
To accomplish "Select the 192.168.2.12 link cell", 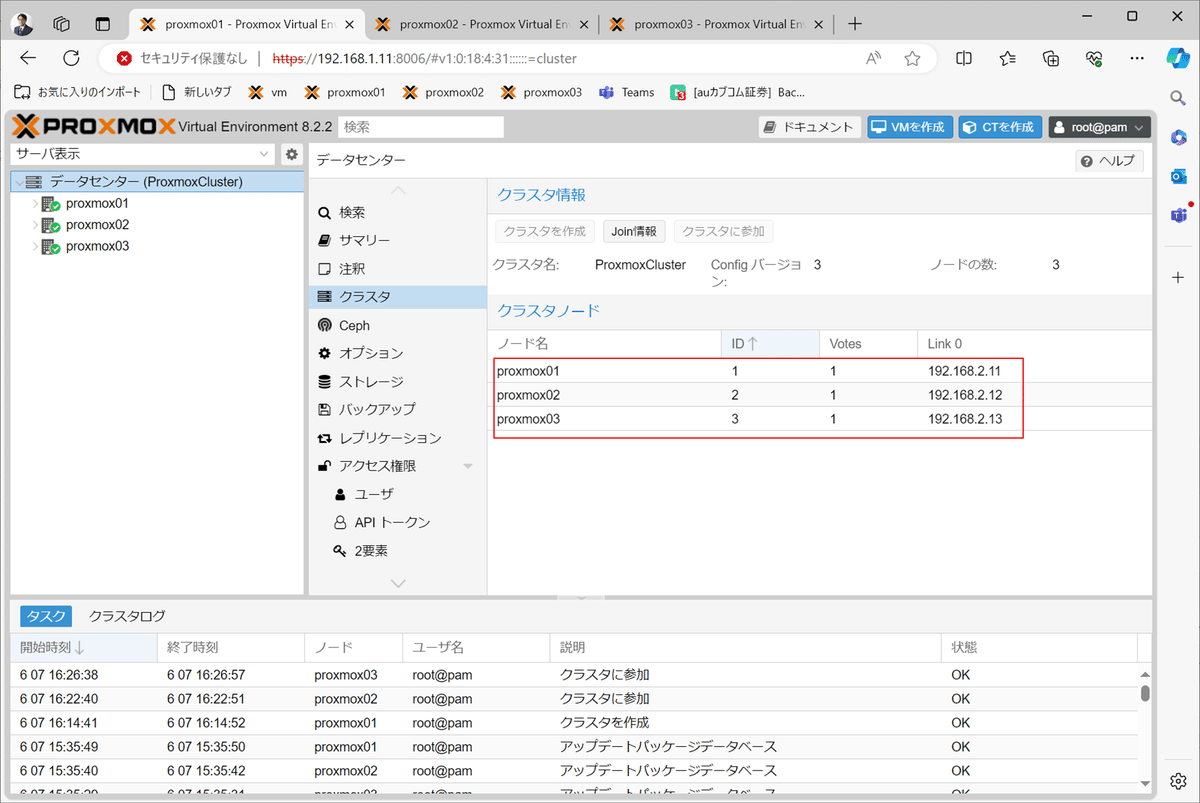I will point(964,395).
